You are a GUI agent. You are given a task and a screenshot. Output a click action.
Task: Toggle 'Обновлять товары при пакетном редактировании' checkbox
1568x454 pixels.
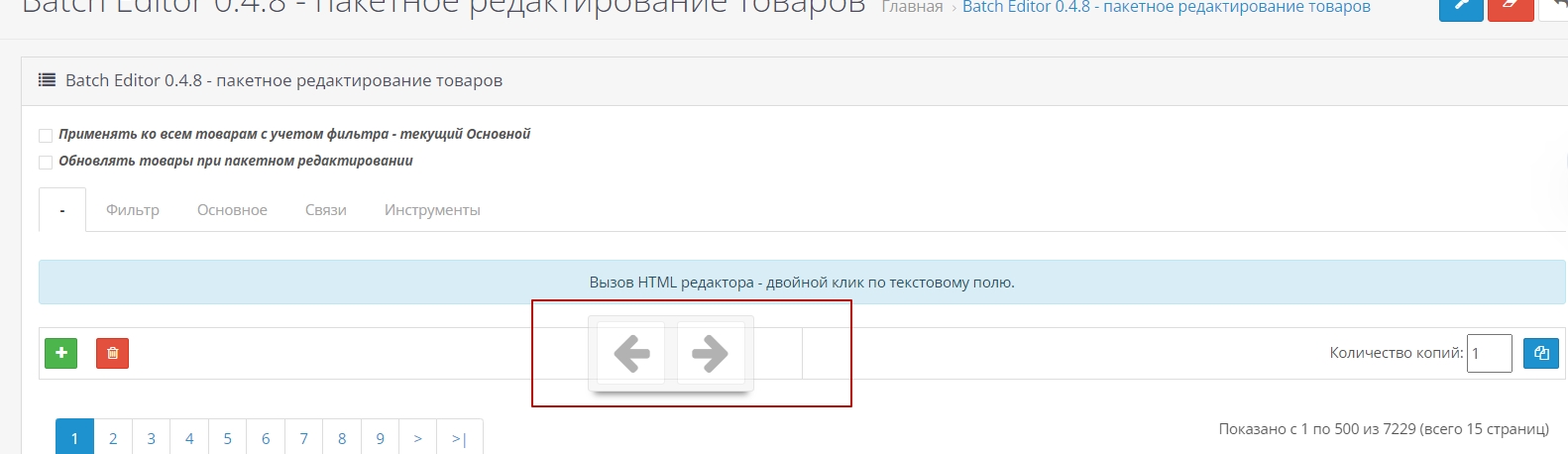pos(46,162)
